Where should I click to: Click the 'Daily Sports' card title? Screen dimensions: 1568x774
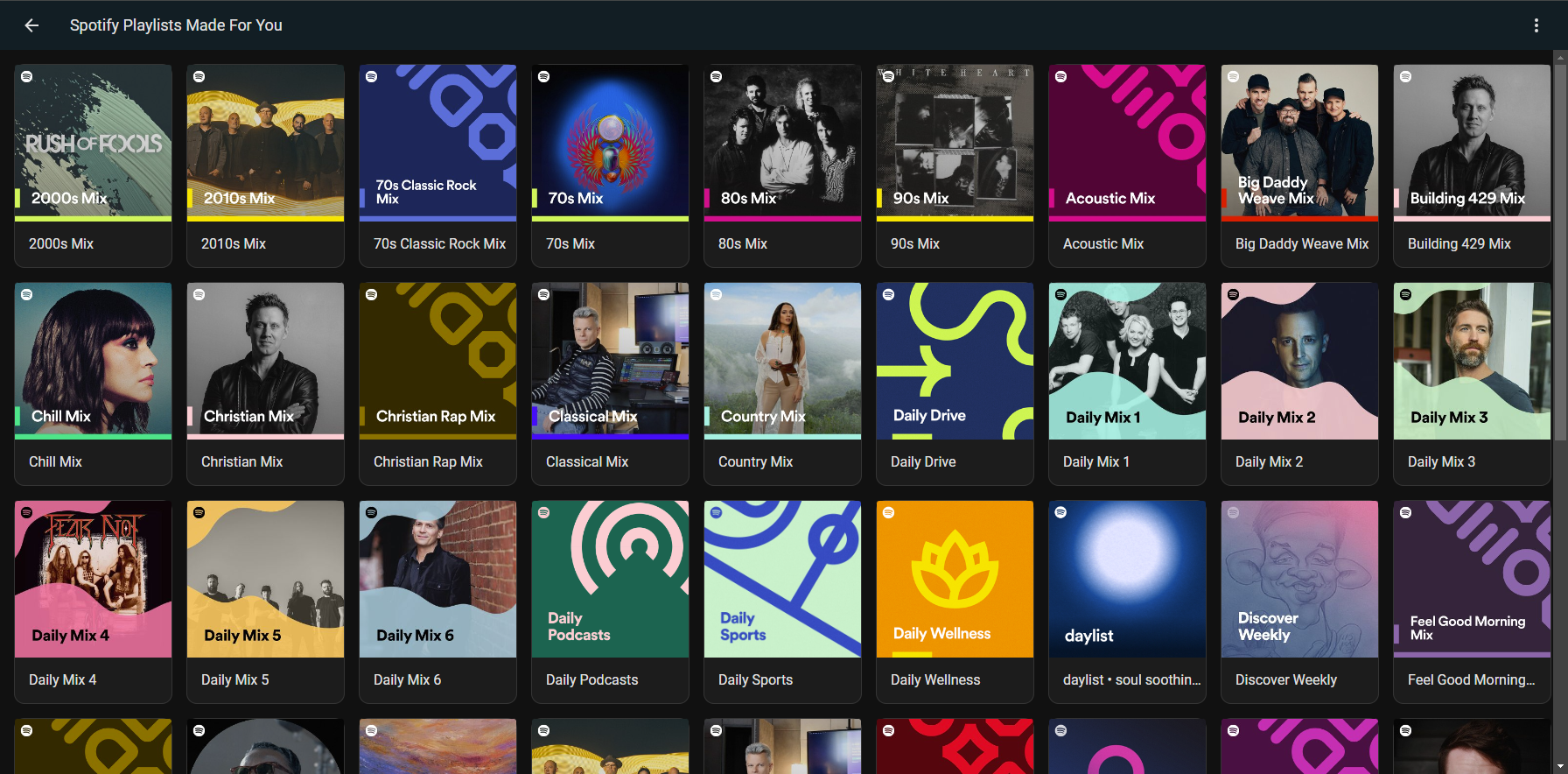(x=755, y=679)
